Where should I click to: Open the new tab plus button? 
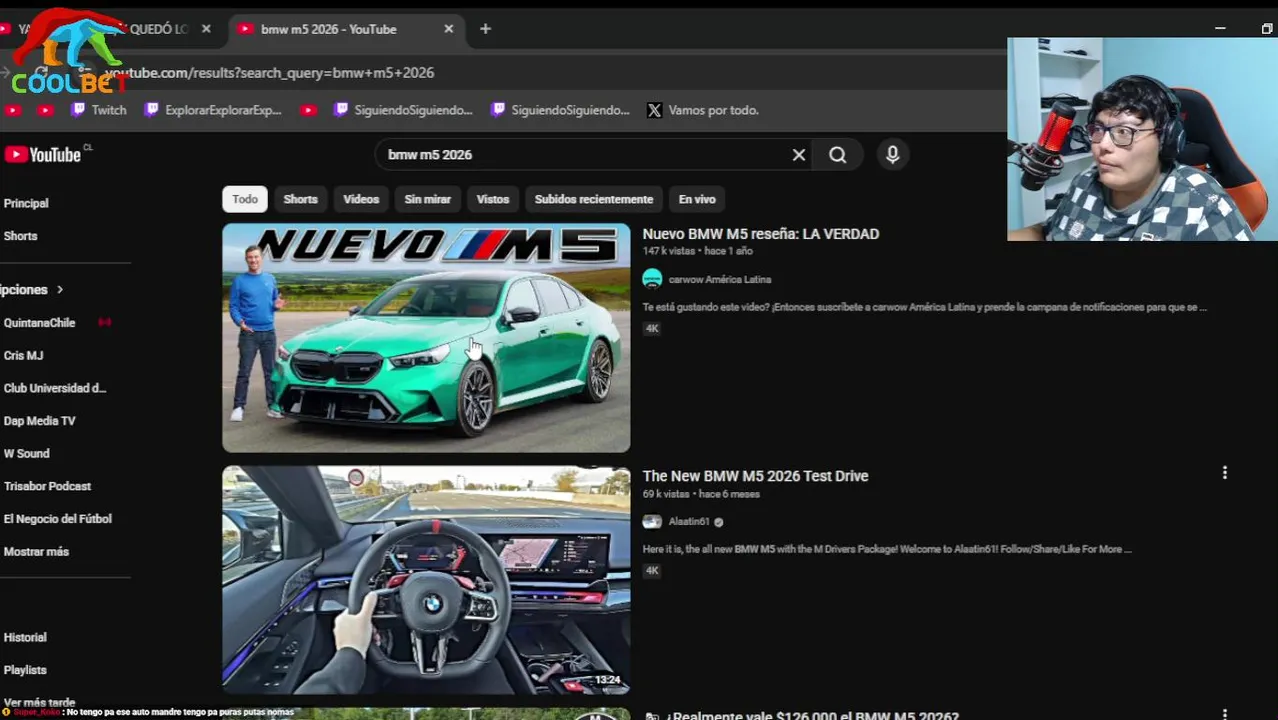click(x=485, y=29)
